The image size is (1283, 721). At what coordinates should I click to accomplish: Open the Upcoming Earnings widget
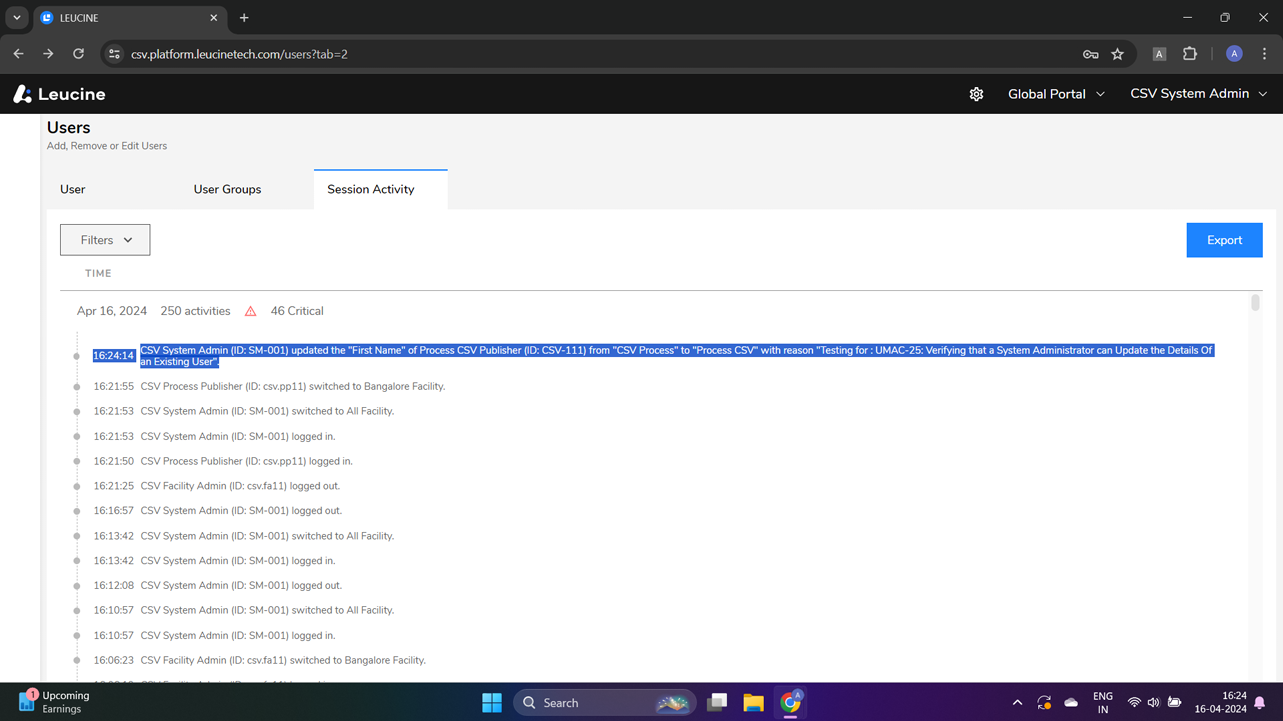55,702
